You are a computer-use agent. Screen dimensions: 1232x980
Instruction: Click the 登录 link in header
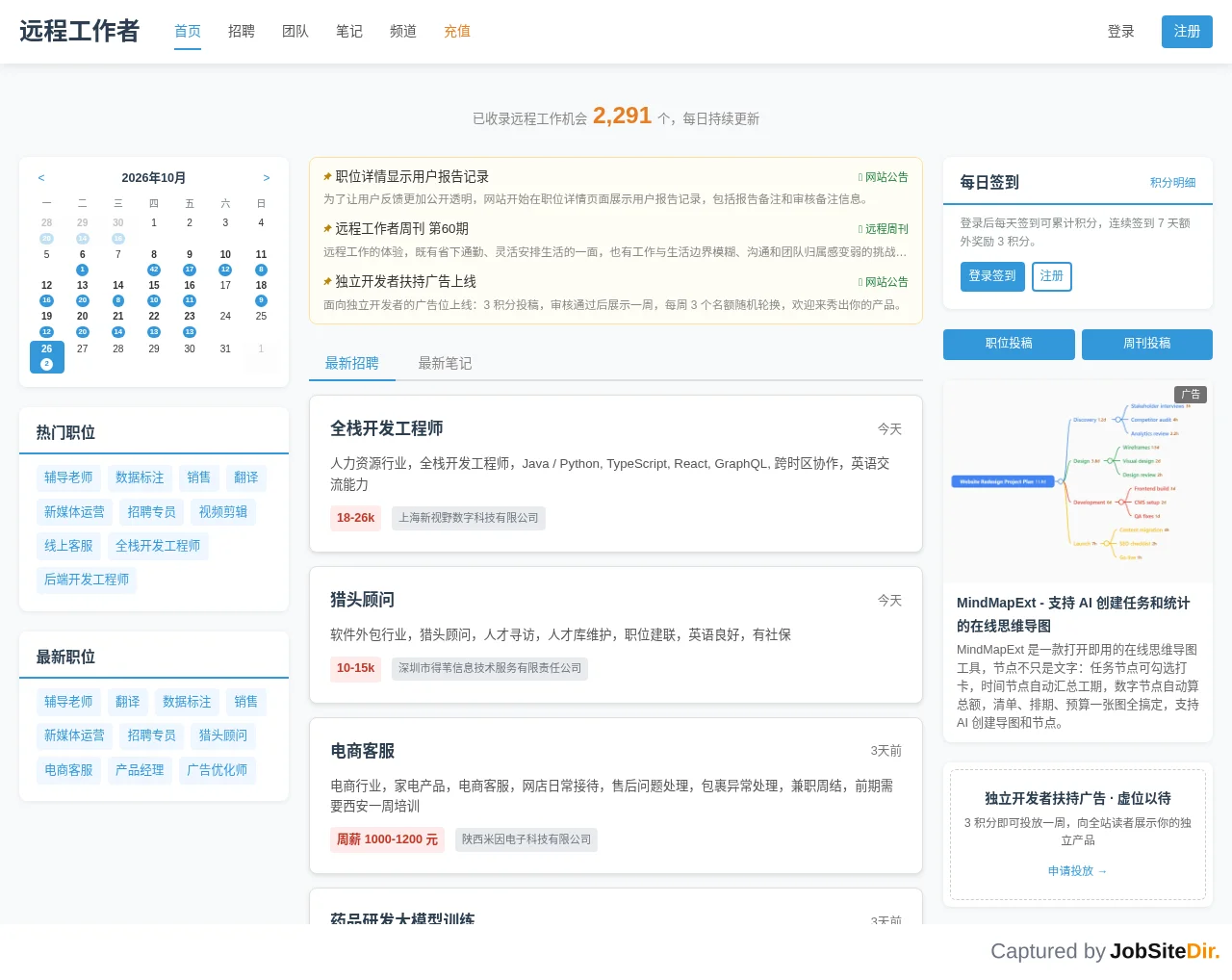(1121, 32)
